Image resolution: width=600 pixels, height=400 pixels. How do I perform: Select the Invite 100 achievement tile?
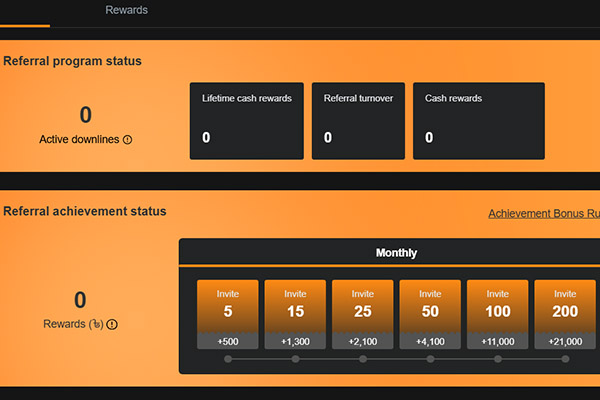point(497,314)
